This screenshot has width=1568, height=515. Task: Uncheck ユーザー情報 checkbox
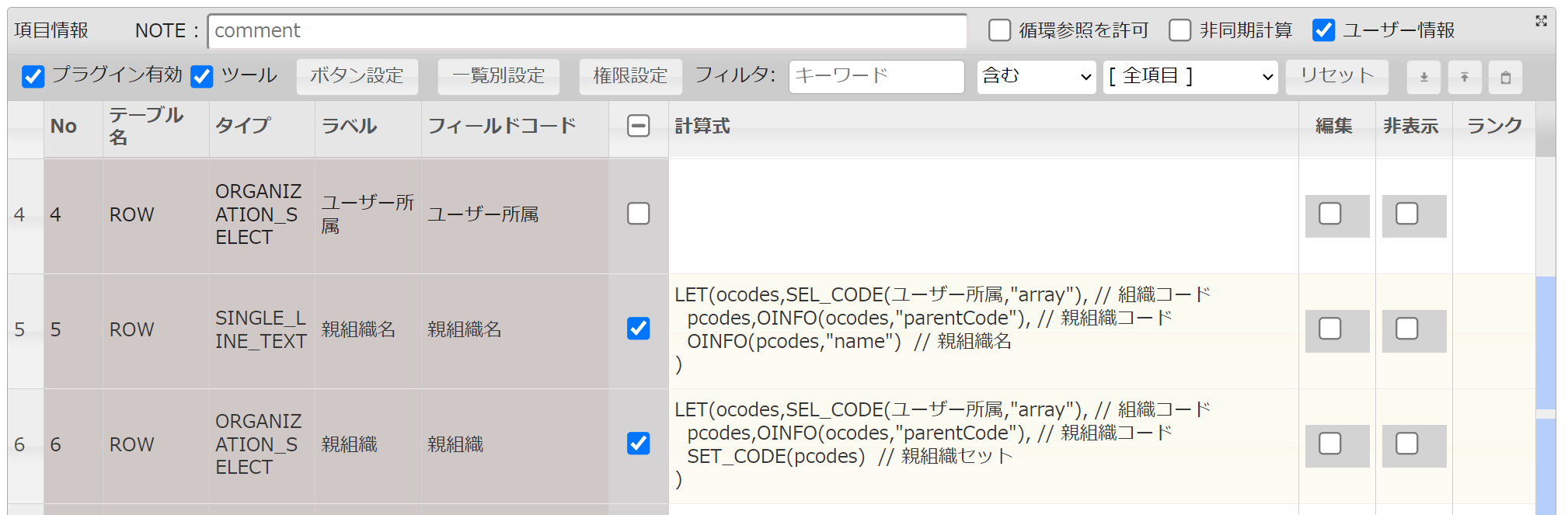[x=1323, y=30]
